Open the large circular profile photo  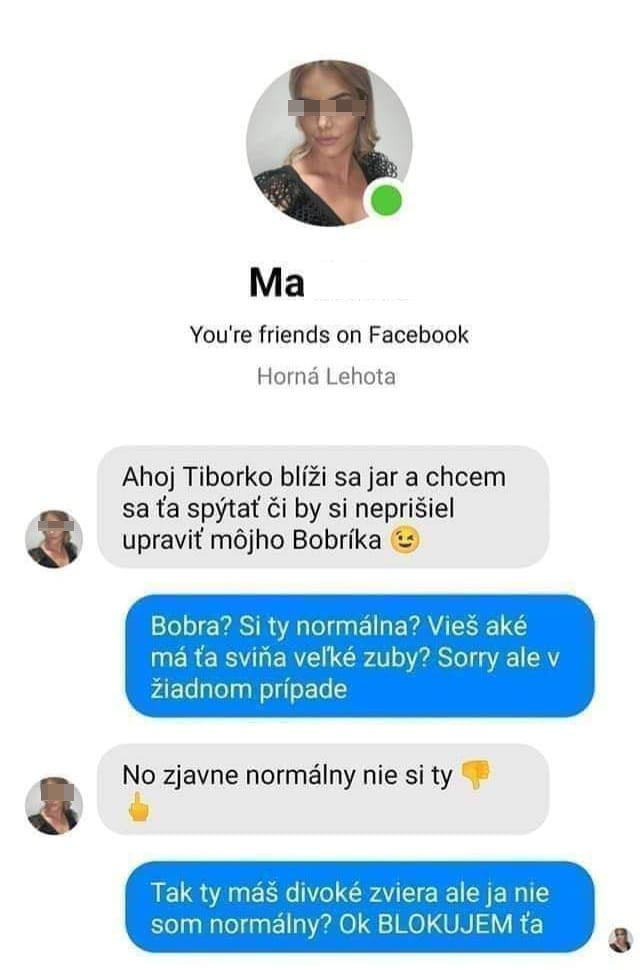(329, 144)
